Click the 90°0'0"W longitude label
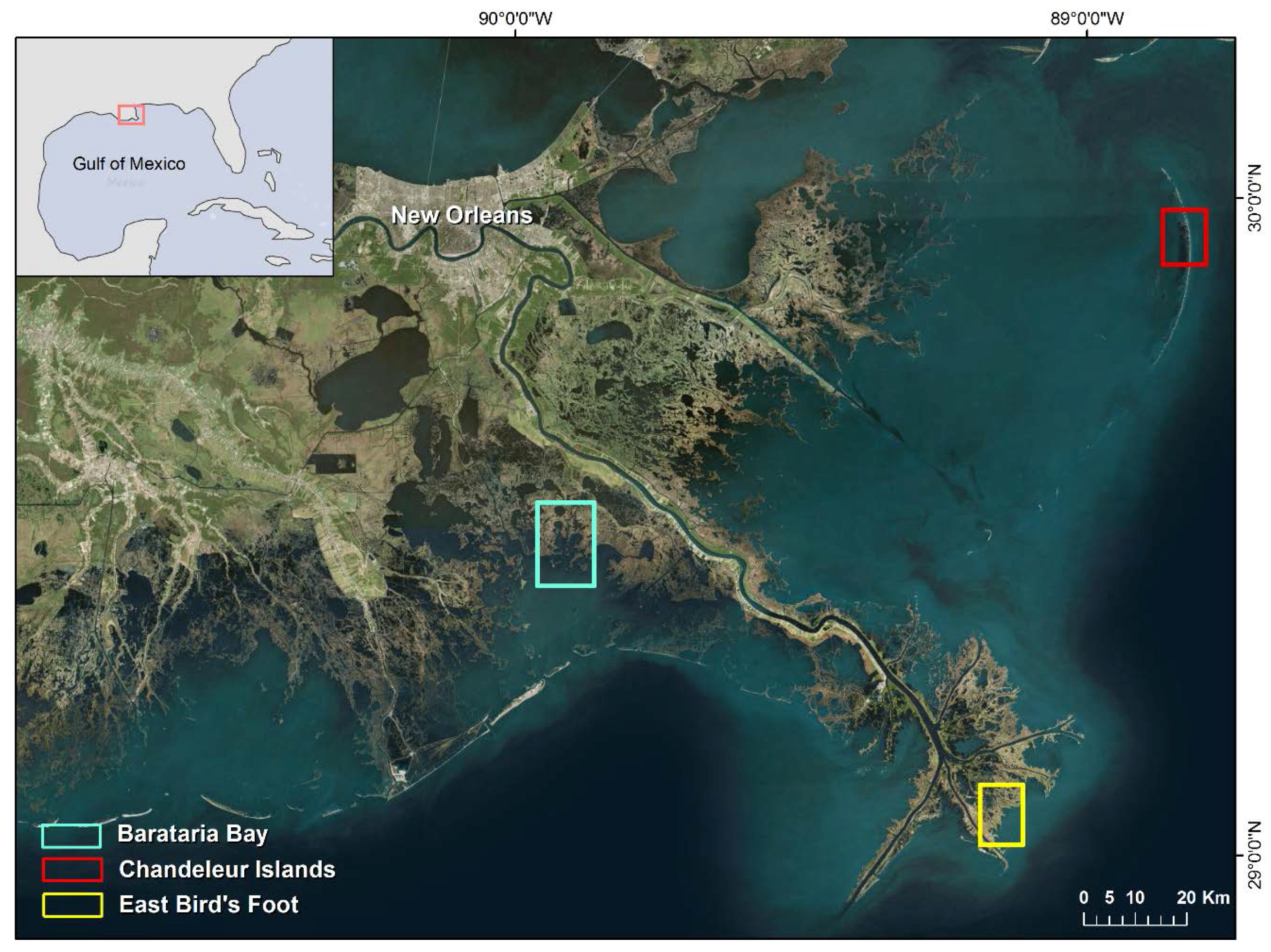Screen dimensions: 1271x952 tap(516, 18)
